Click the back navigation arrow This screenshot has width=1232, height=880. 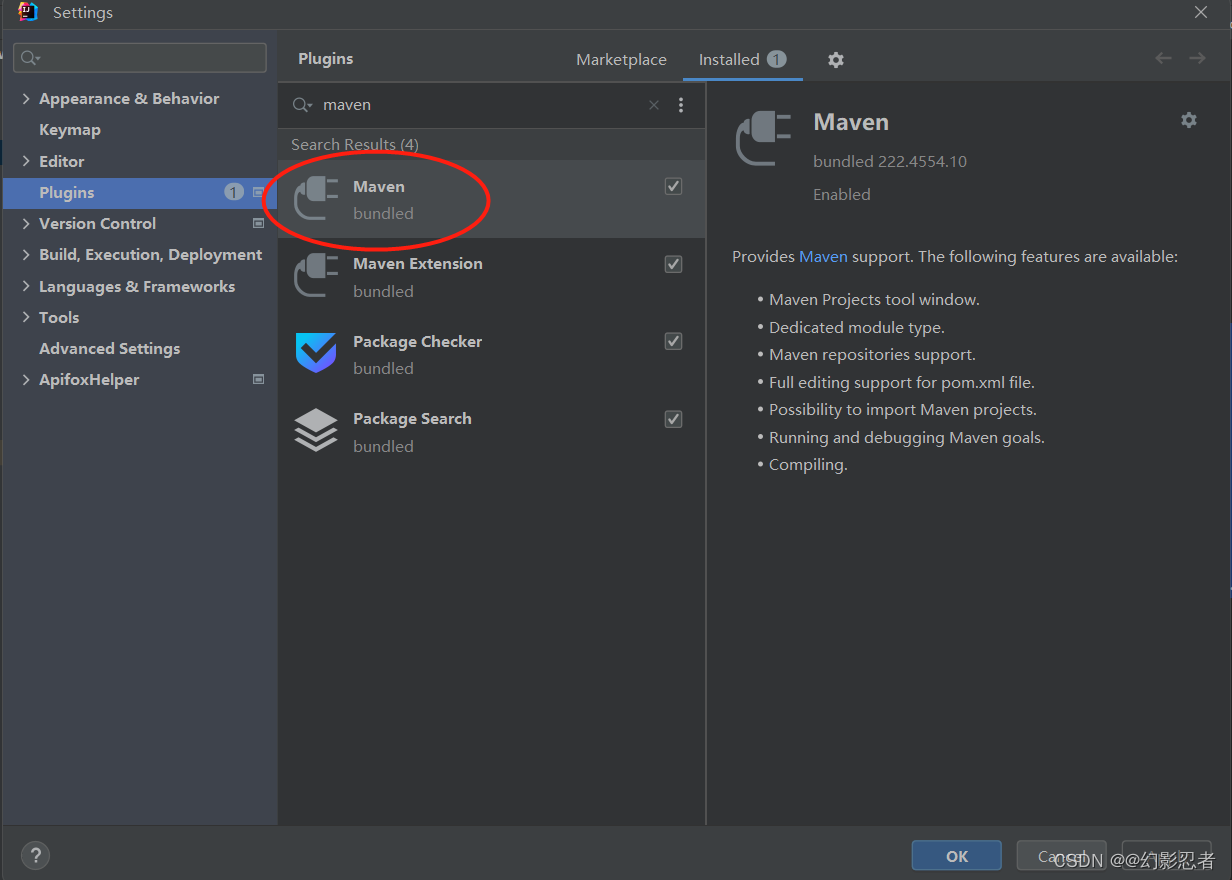[1163, 59]
